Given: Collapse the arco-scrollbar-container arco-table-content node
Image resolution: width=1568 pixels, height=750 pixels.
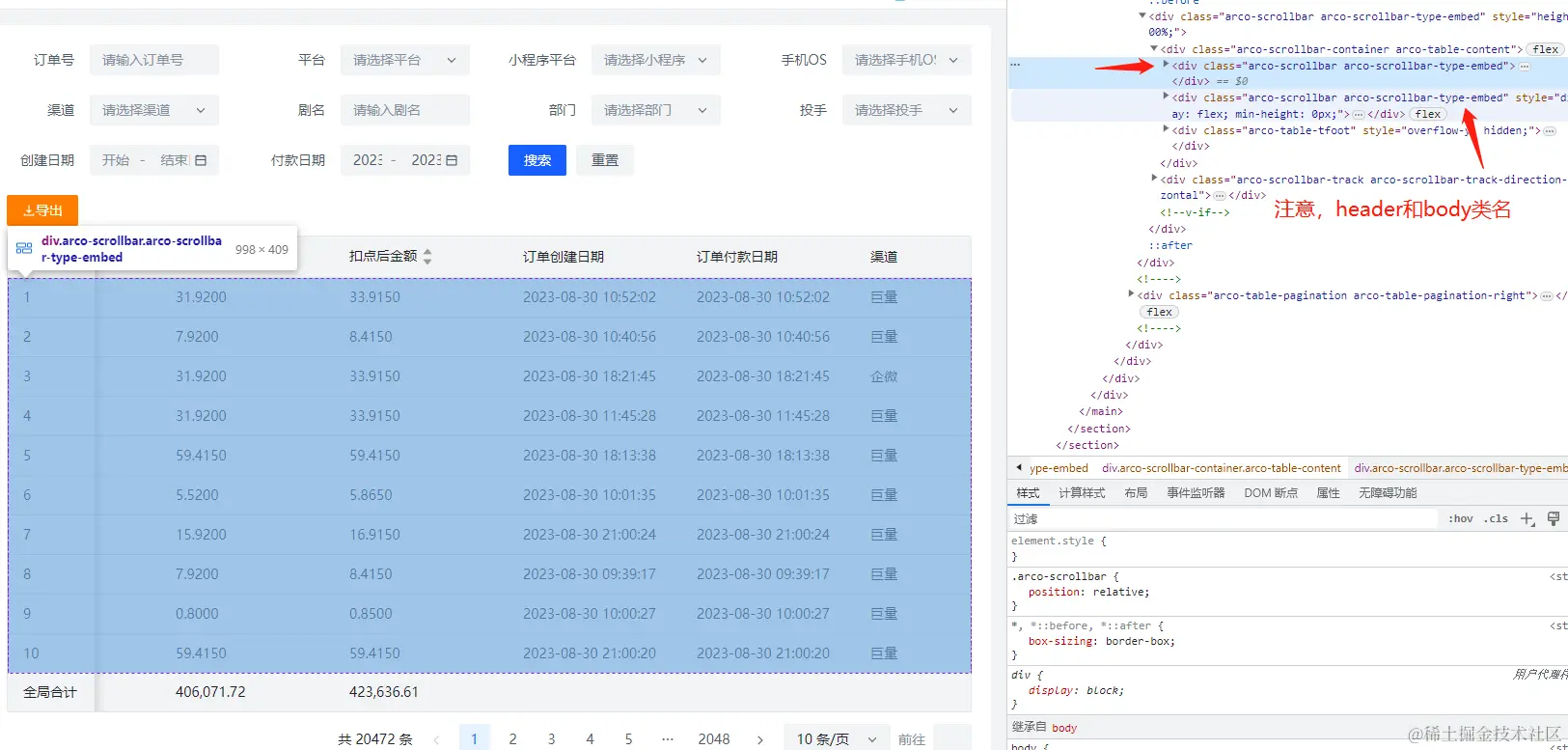Looking at the screenshot, I should [1154, 49].
